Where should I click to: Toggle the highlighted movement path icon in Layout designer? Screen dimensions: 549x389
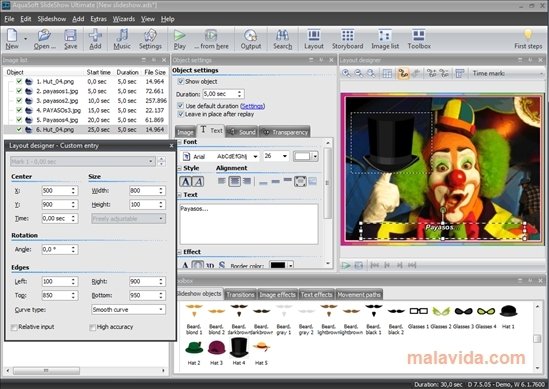[x=403, y=73]
